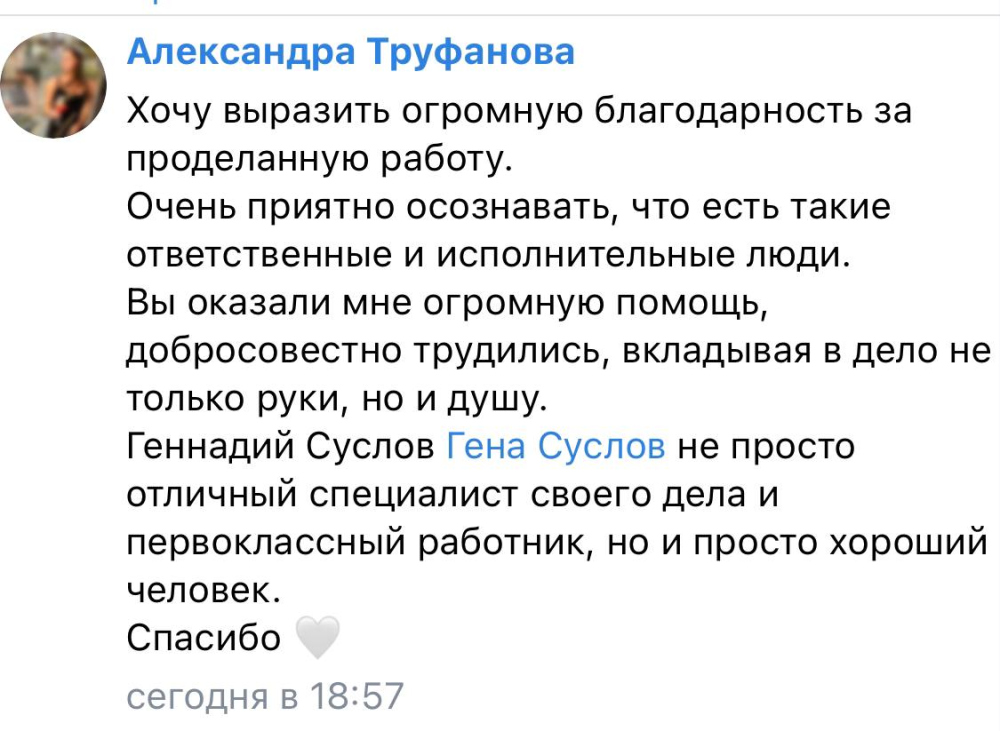Follow the Гена Суслов mention link

point(556,445)
